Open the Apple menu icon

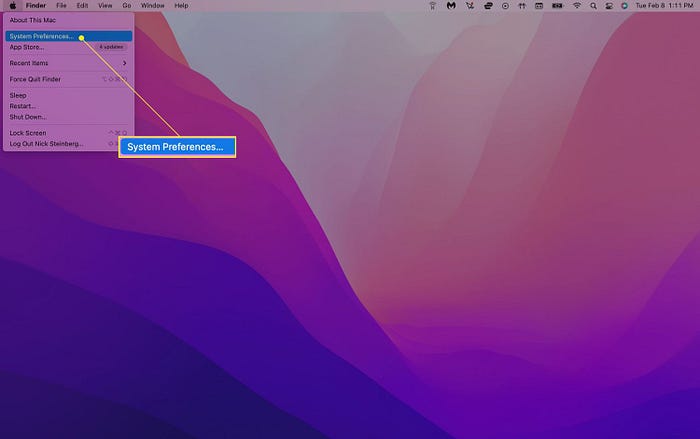pos(13,6)
